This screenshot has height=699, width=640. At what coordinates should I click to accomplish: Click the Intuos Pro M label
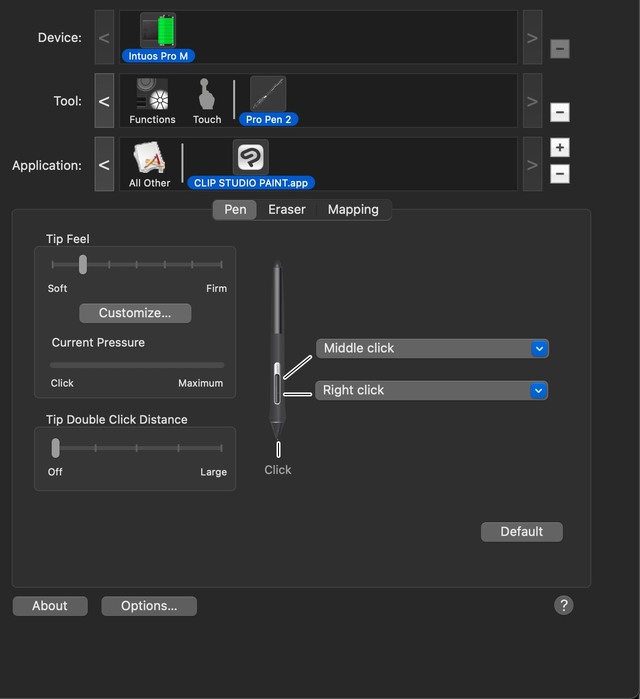[158, 56]
